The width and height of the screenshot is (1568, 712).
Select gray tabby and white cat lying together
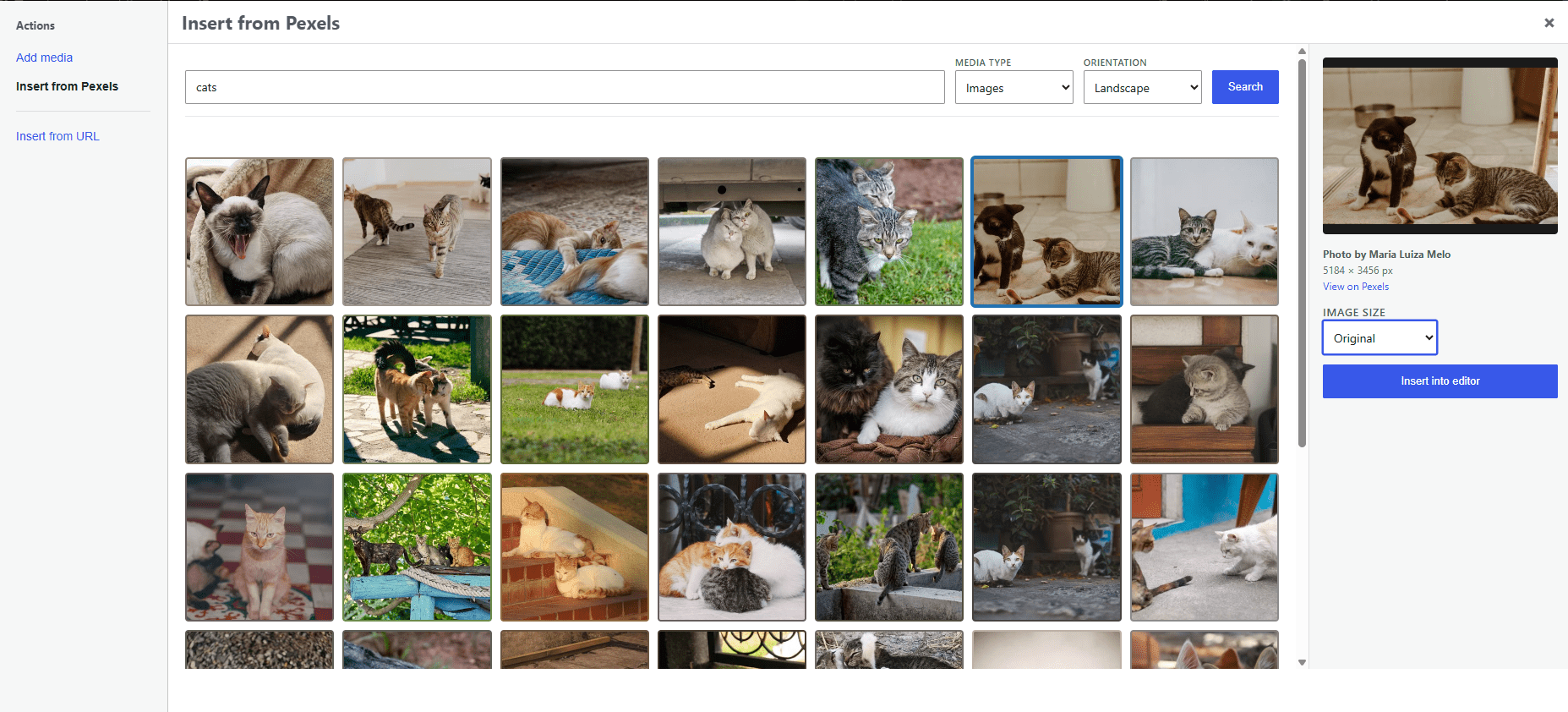pyautogui.click(x=1205, y=232)
